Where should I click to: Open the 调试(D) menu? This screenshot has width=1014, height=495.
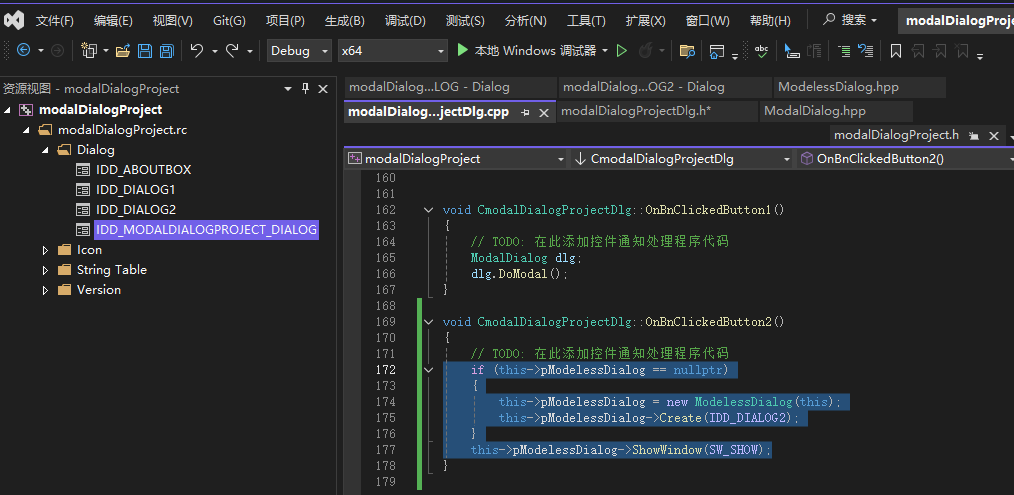(x=405, y=21)
